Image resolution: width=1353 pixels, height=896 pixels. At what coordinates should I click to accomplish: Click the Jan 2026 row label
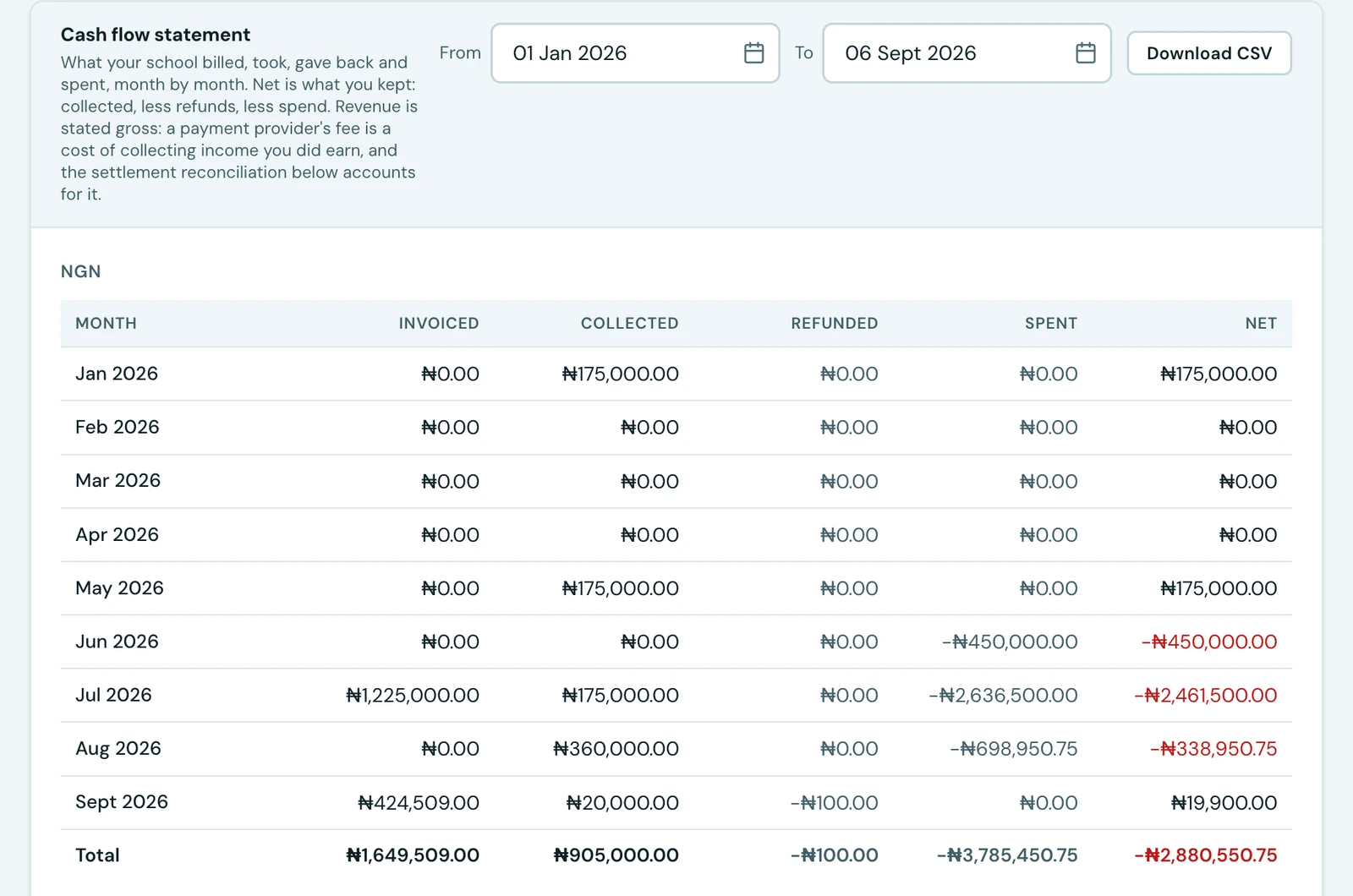click(117, 374)
